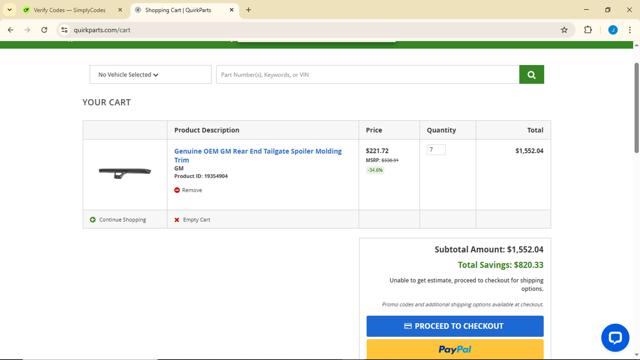
Task: View site information icon in address bar
Action: click(64, 30)
